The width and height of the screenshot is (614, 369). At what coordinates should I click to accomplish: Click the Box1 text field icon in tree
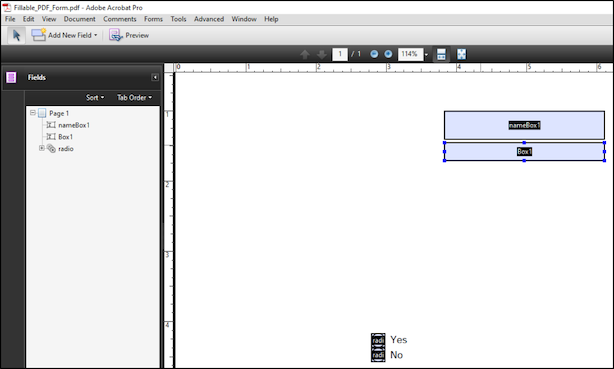pyautogui.click(x=51, y=137)
